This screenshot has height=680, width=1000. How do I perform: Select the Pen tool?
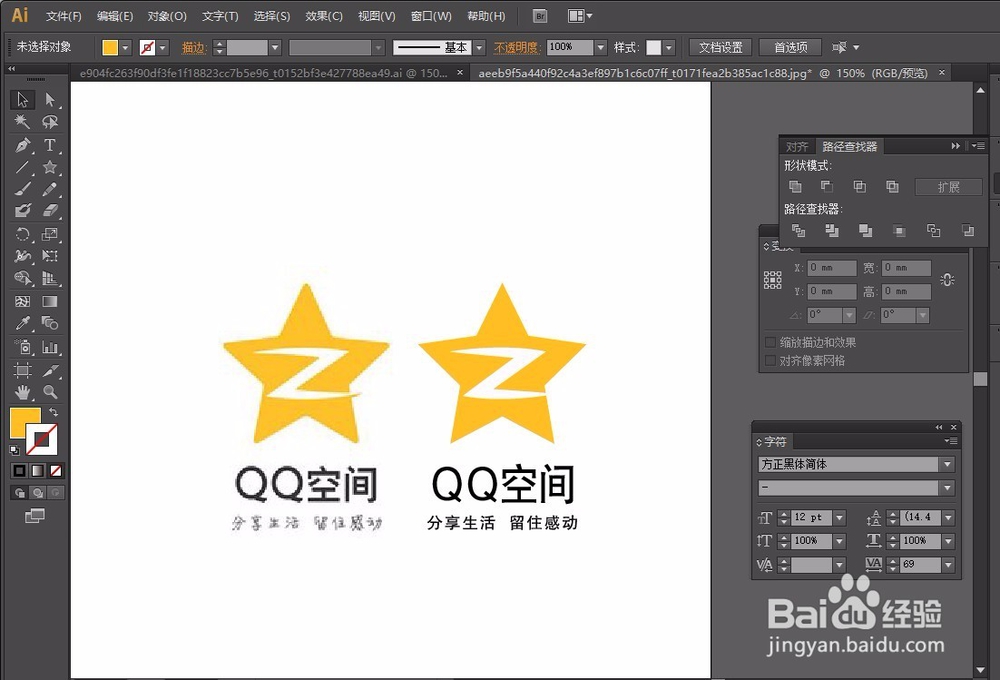point(22,145)
